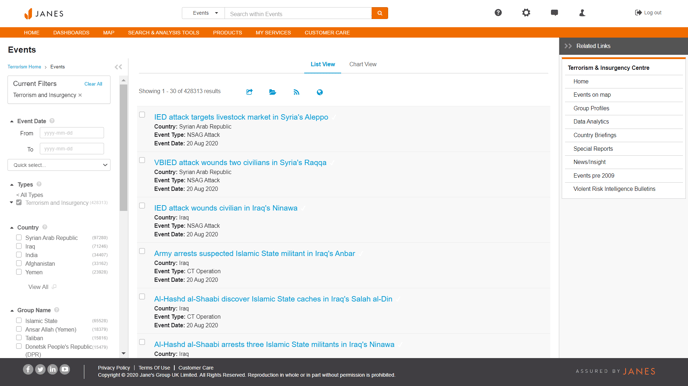Screen dimensions: 688x386
Task: Click the filter panel scroll up arrow
Action: tap(123, 80)
